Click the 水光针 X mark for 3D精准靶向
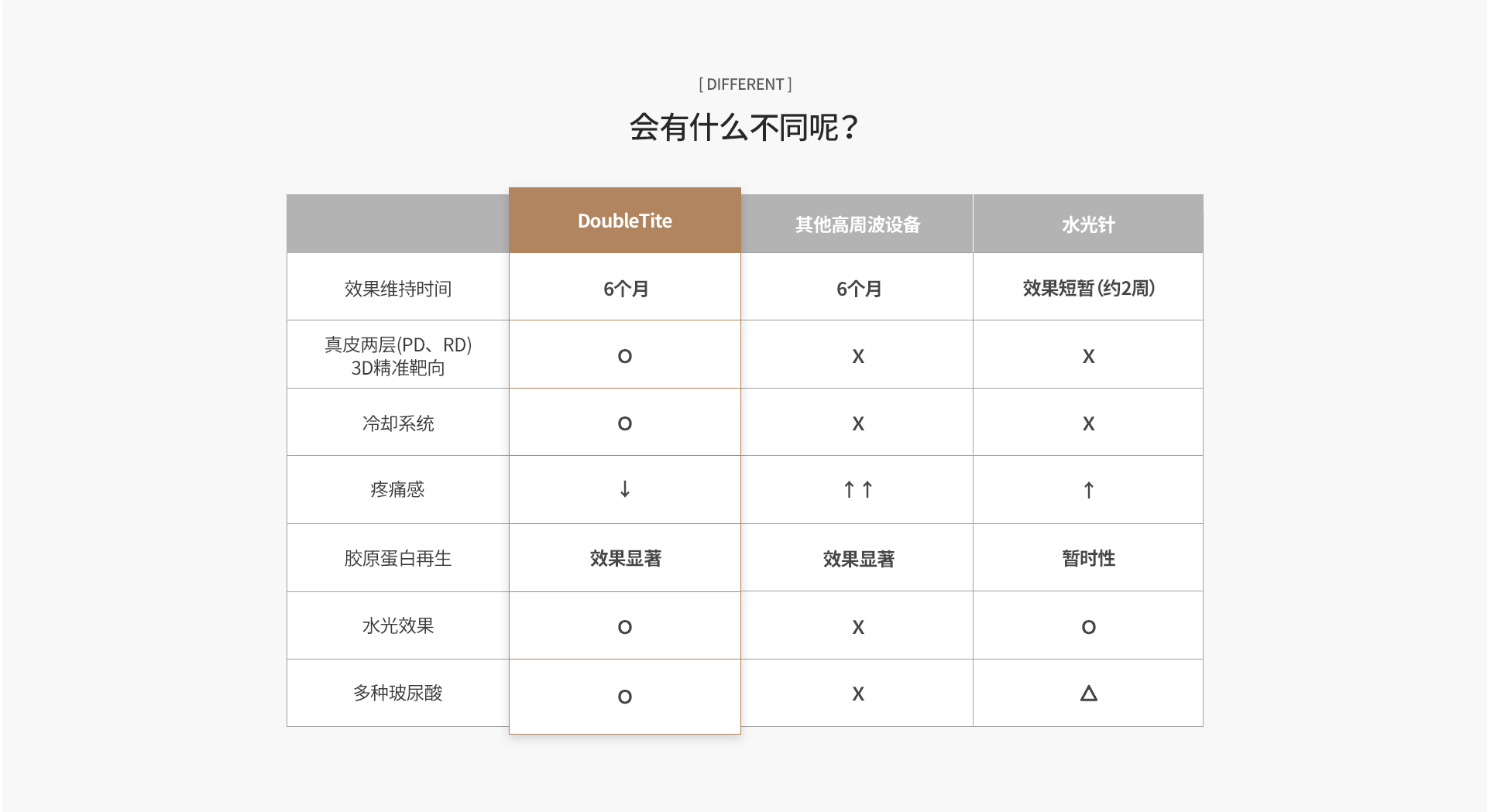1487x812 pixels. click(x=1089, y=356)
